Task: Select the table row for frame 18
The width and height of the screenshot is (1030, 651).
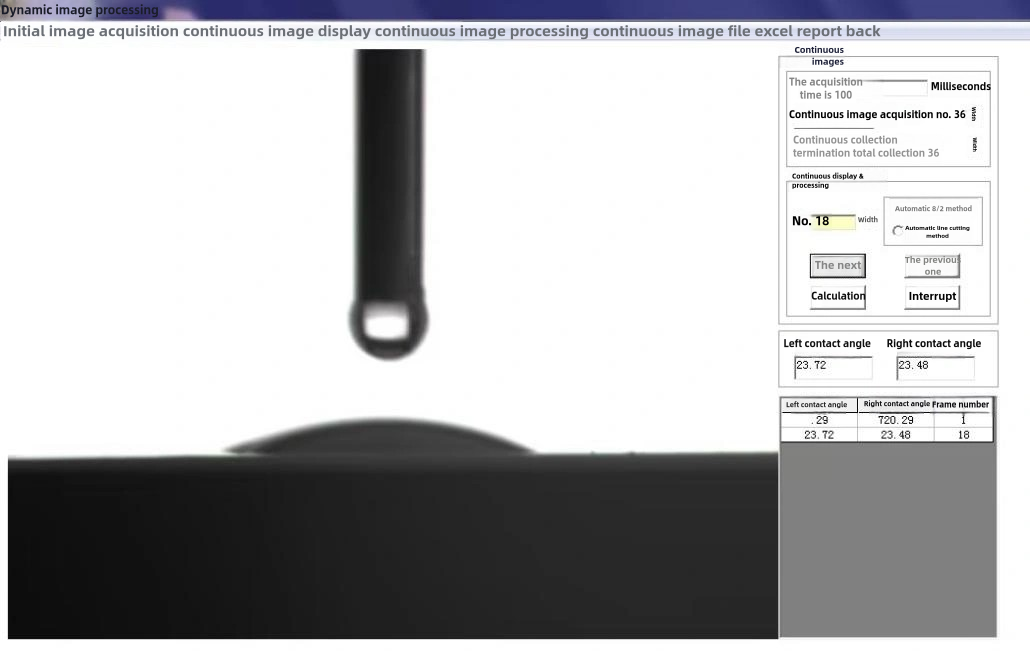Action: tap(887, 435)
